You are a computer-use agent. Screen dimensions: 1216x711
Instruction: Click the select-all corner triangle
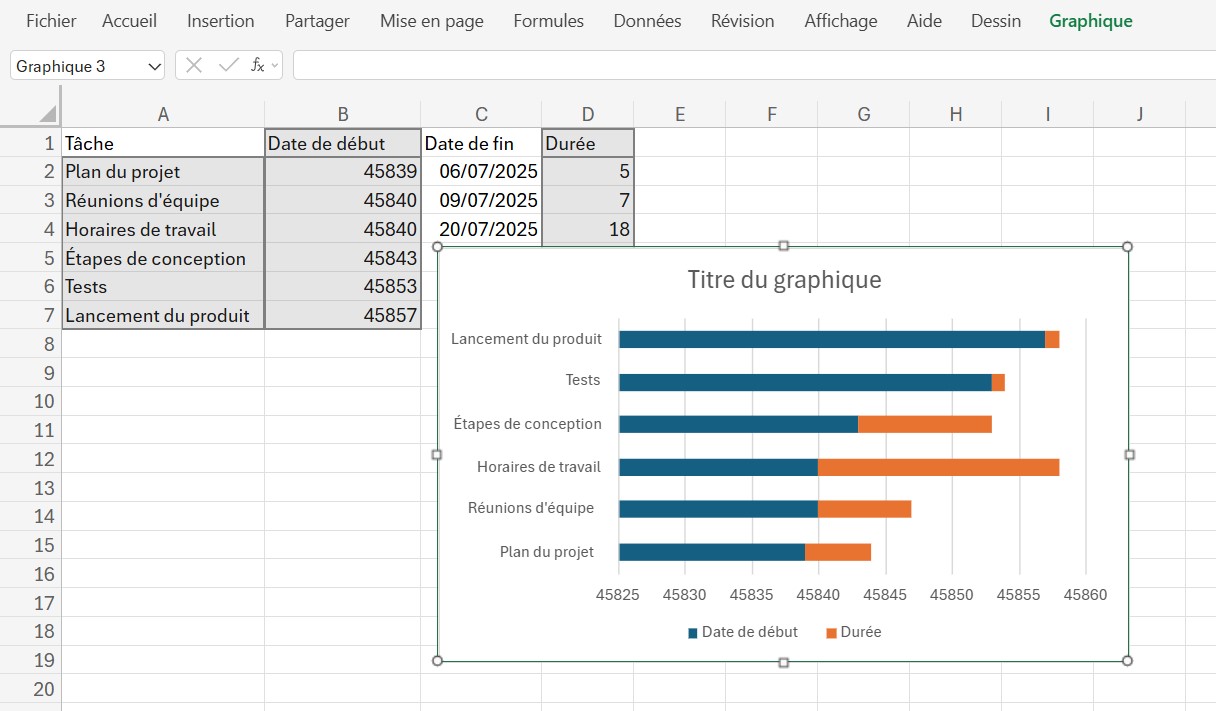point(47,113)
